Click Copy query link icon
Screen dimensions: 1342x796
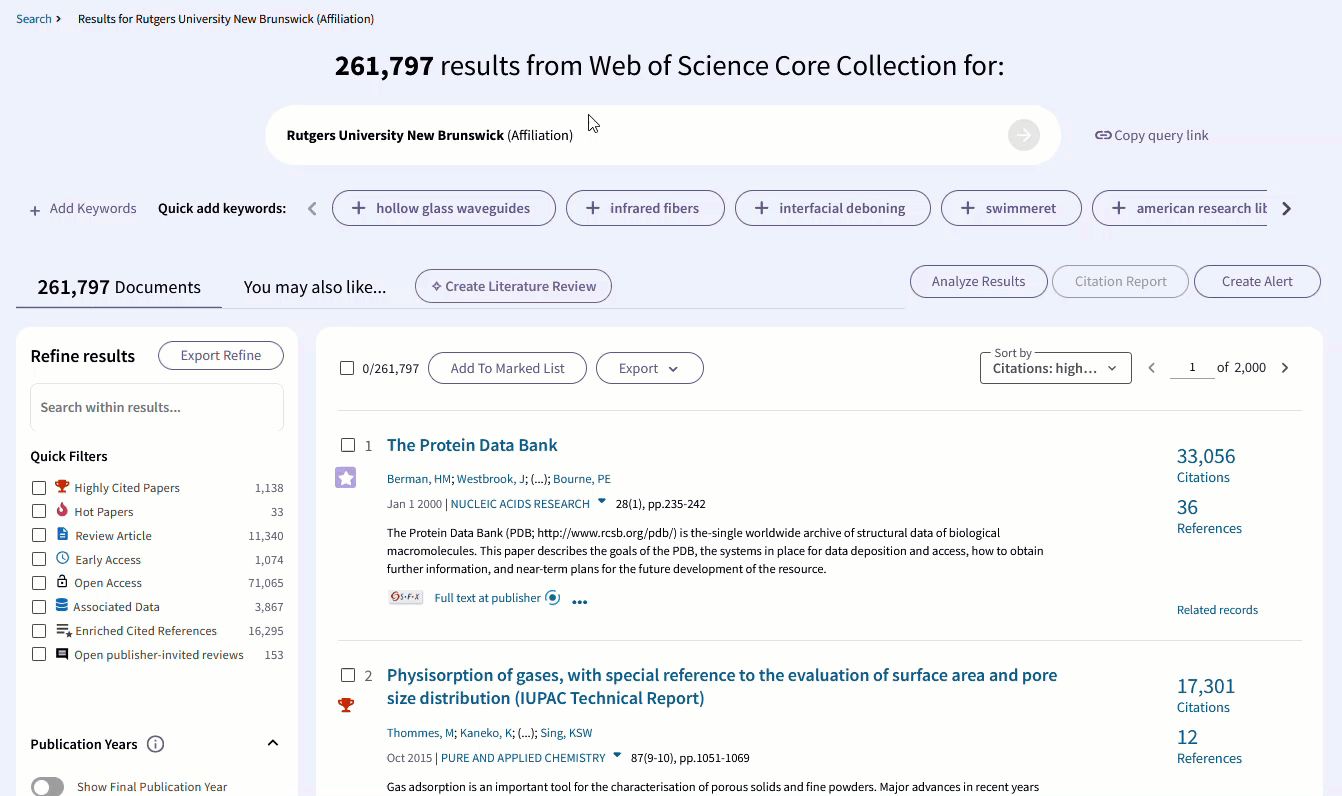tap(1103, 135)
